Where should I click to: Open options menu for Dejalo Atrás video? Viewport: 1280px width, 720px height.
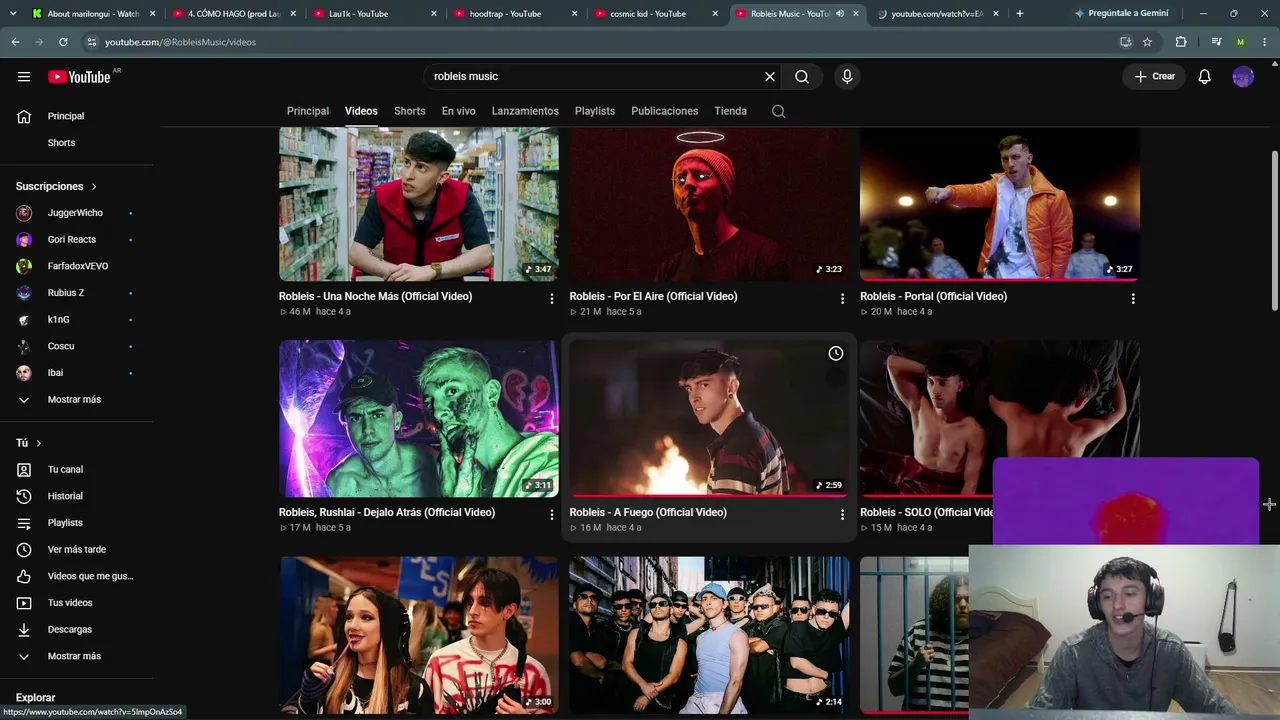coord(551,514)
